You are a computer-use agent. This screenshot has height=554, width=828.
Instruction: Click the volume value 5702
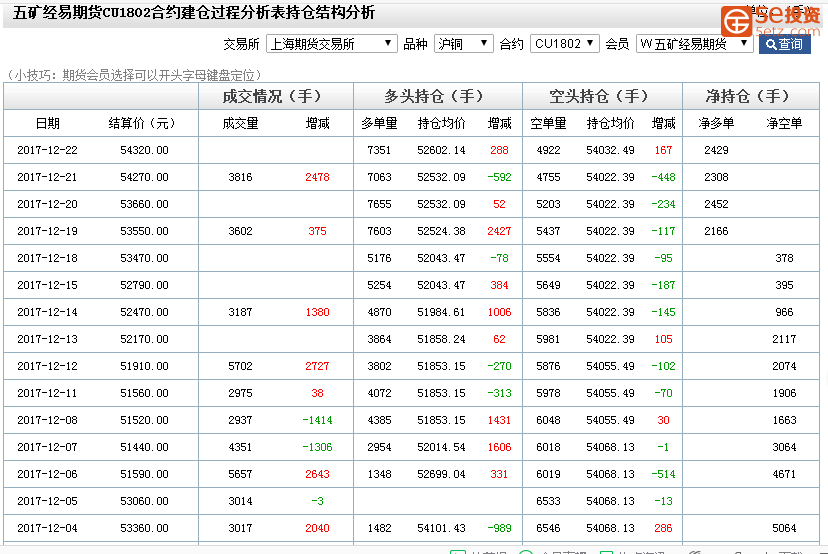(x=240, y=366)
